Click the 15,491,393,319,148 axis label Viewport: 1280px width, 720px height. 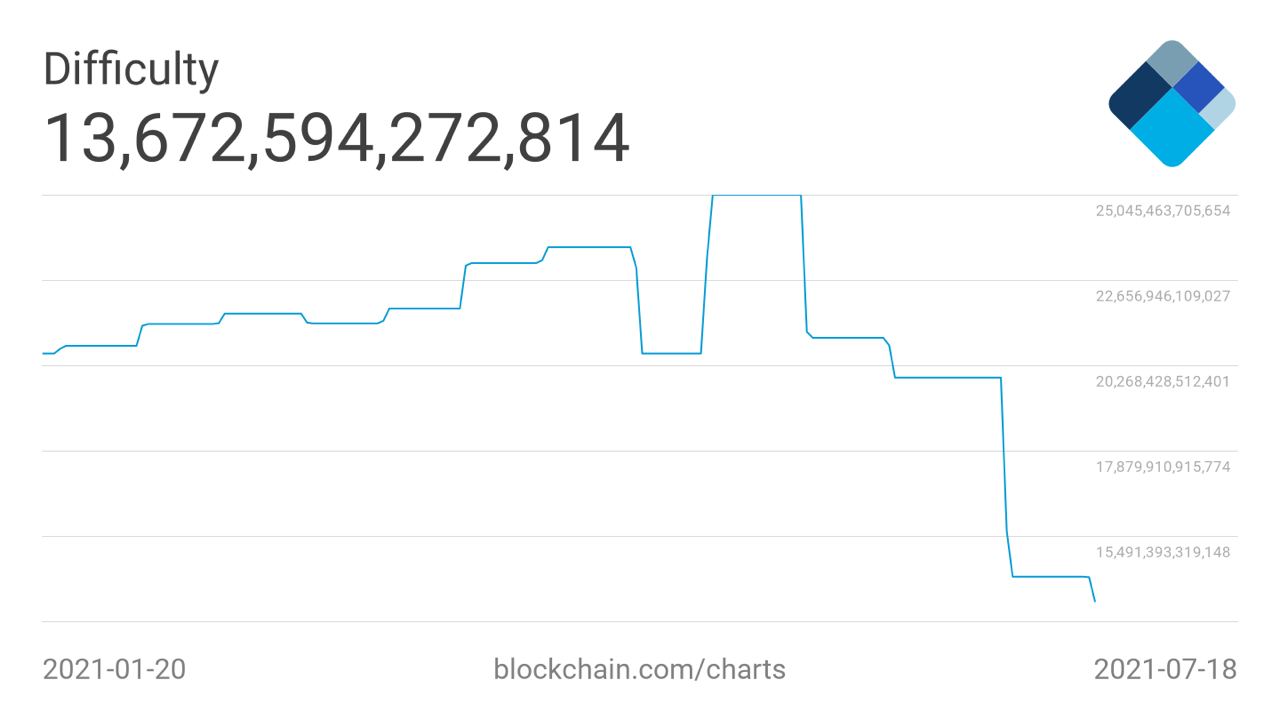1163,551
